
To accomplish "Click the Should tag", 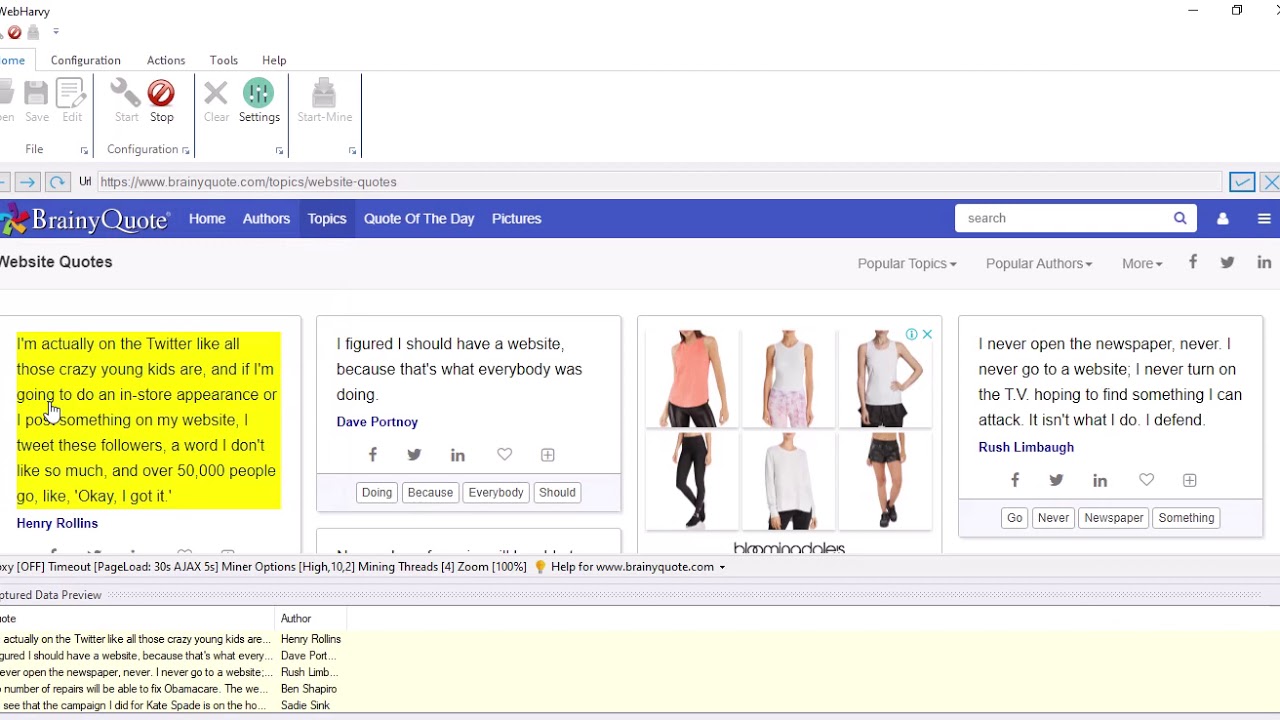I will coord(557,493).
